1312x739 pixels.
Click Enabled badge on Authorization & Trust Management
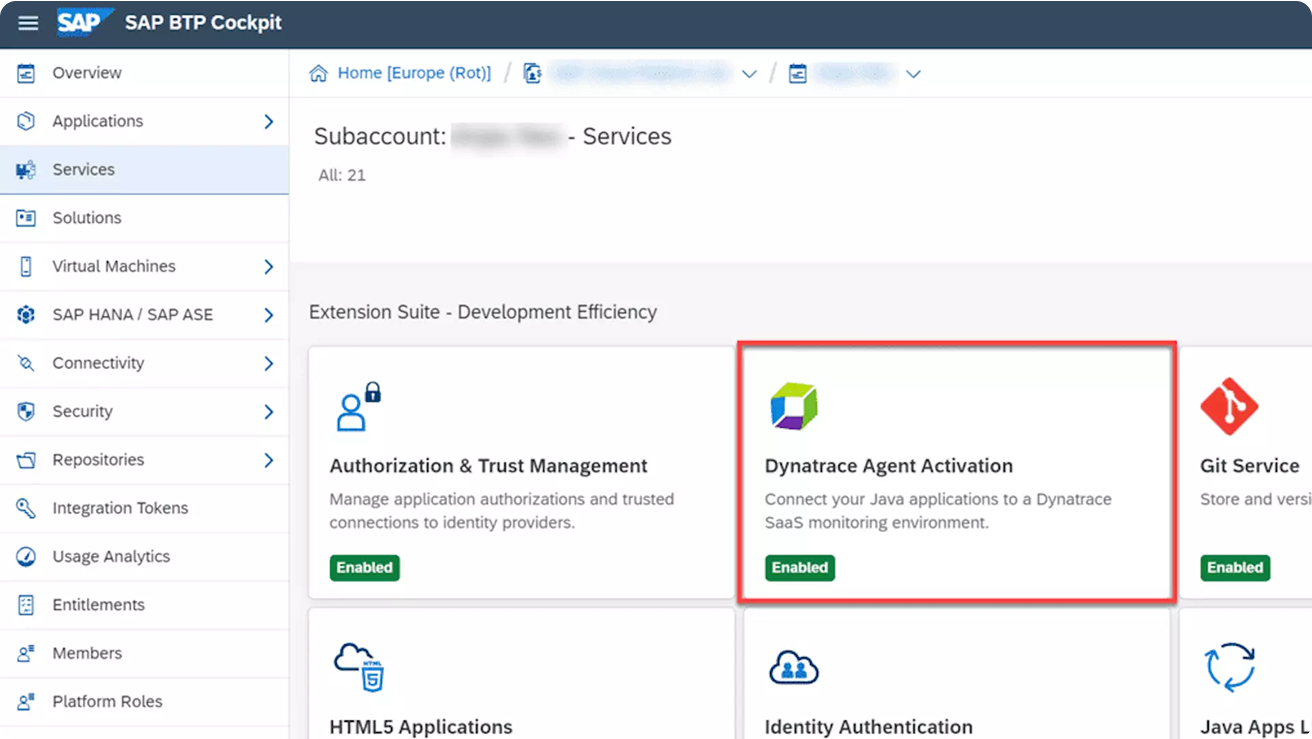[364, 568]
